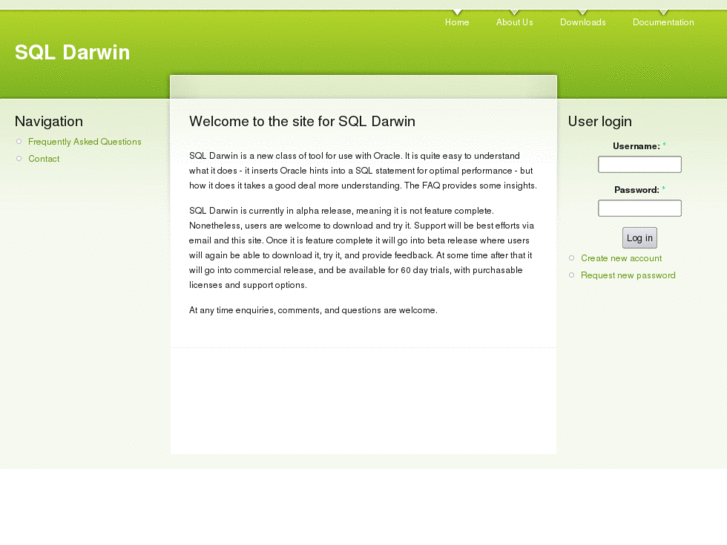This screenshot has height=545, width=727.
Task: Click the SQL Darwin site title
Action: point(72,52)
